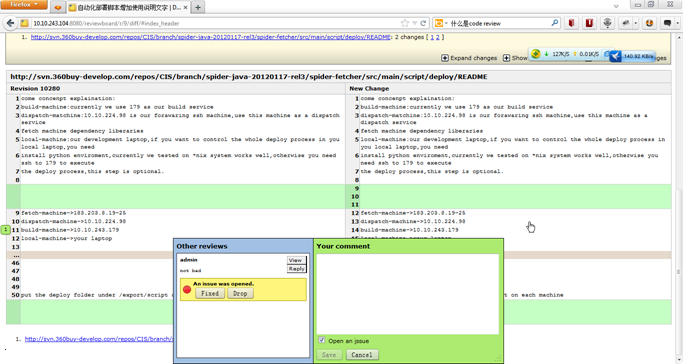The width and height of the screenshot is (683, 364).
Task: Click left line 2 'build-machine:currently we use 179'
Action: click(117, 107)
